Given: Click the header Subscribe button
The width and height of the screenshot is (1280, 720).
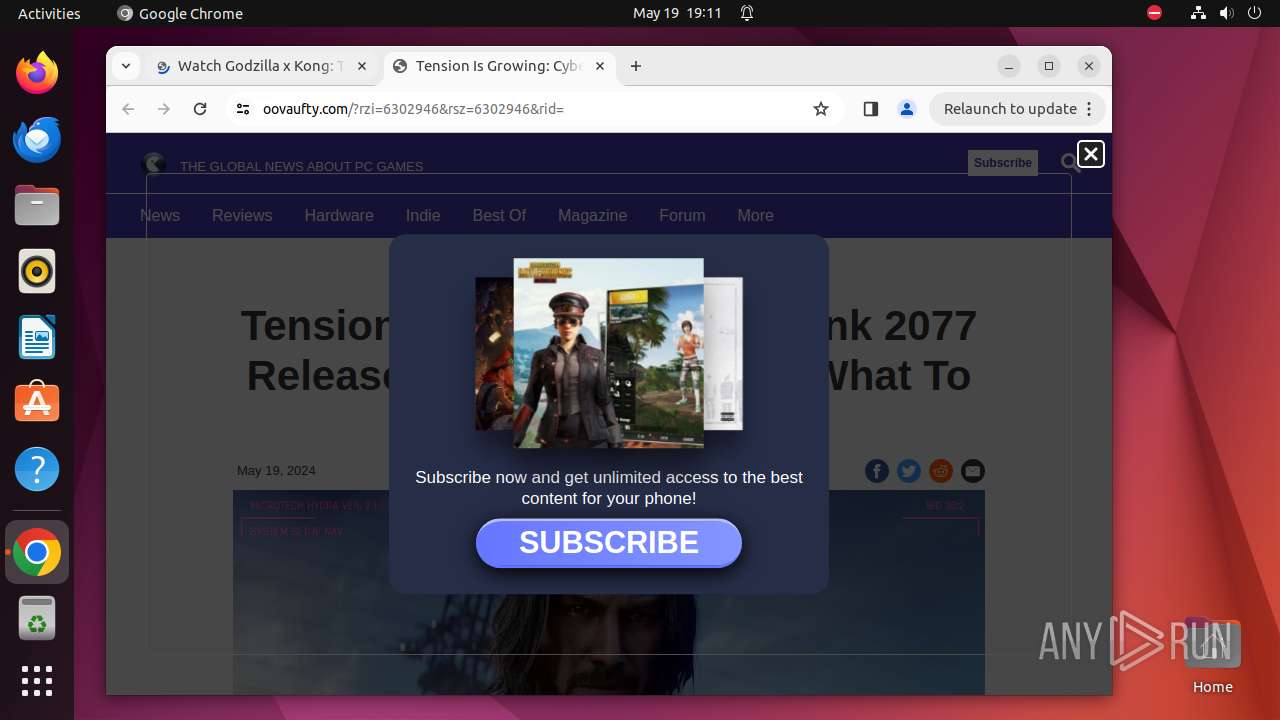Looking at the screenshot, I should [1003, 163].
